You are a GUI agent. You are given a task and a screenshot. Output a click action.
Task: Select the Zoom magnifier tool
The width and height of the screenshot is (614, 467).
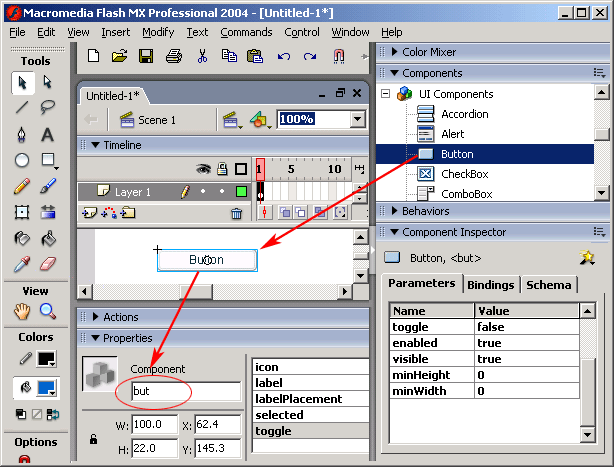(x=48, y=312)
